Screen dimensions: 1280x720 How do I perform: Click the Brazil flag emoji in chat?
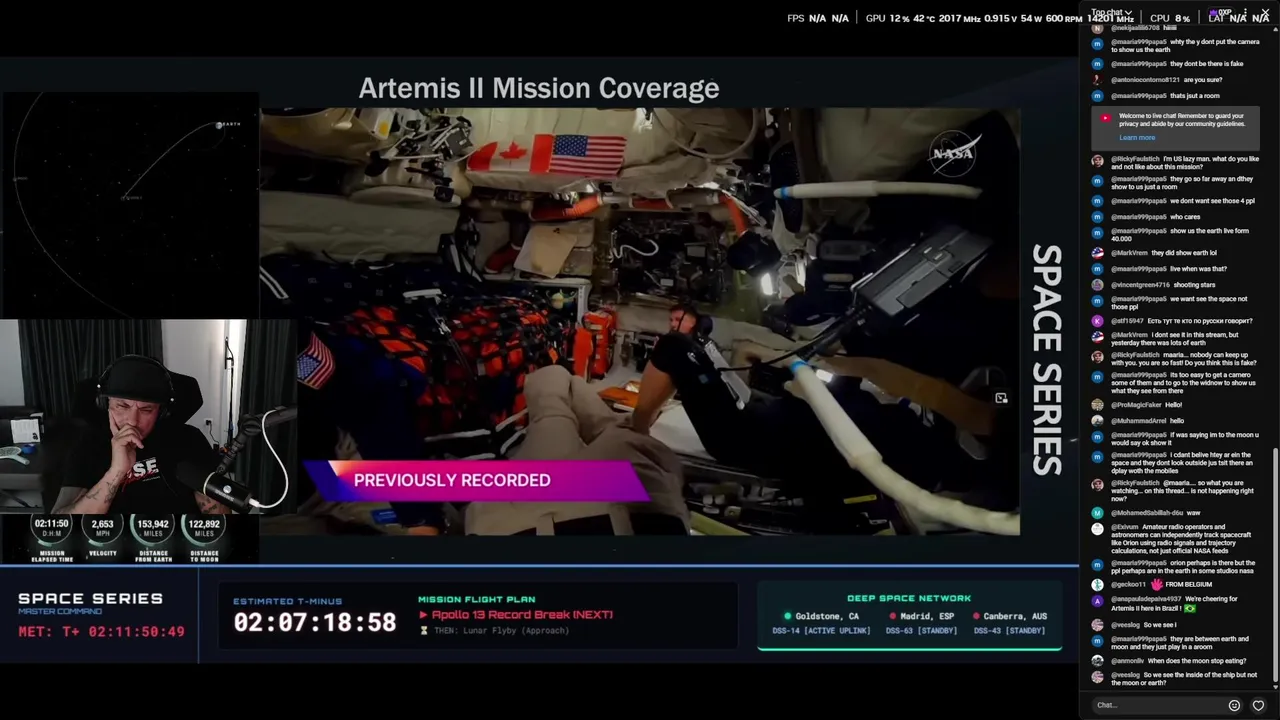point(1190,608)
